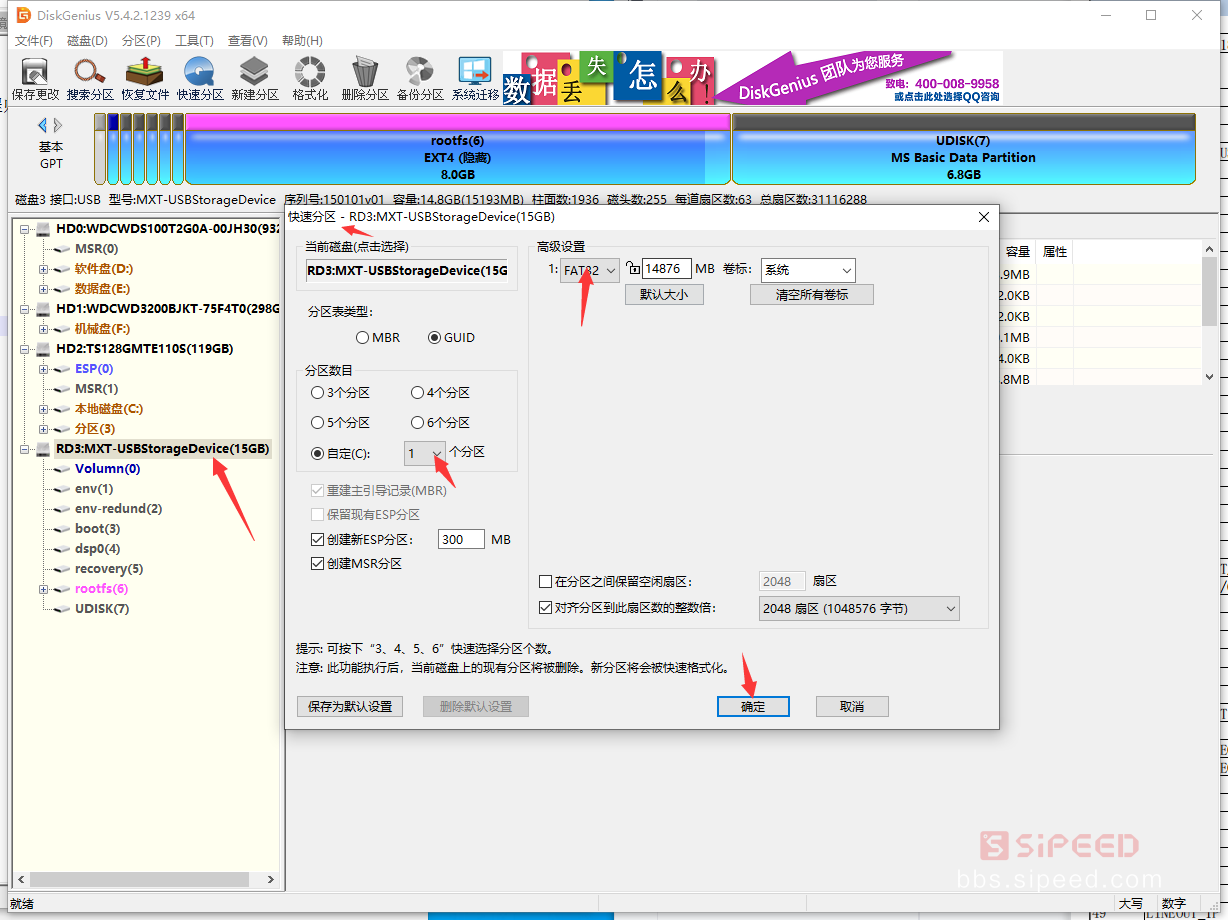Click the 格式化 format icon
Viewport: 1228px width, 920px height.
[x=310, y=79]
